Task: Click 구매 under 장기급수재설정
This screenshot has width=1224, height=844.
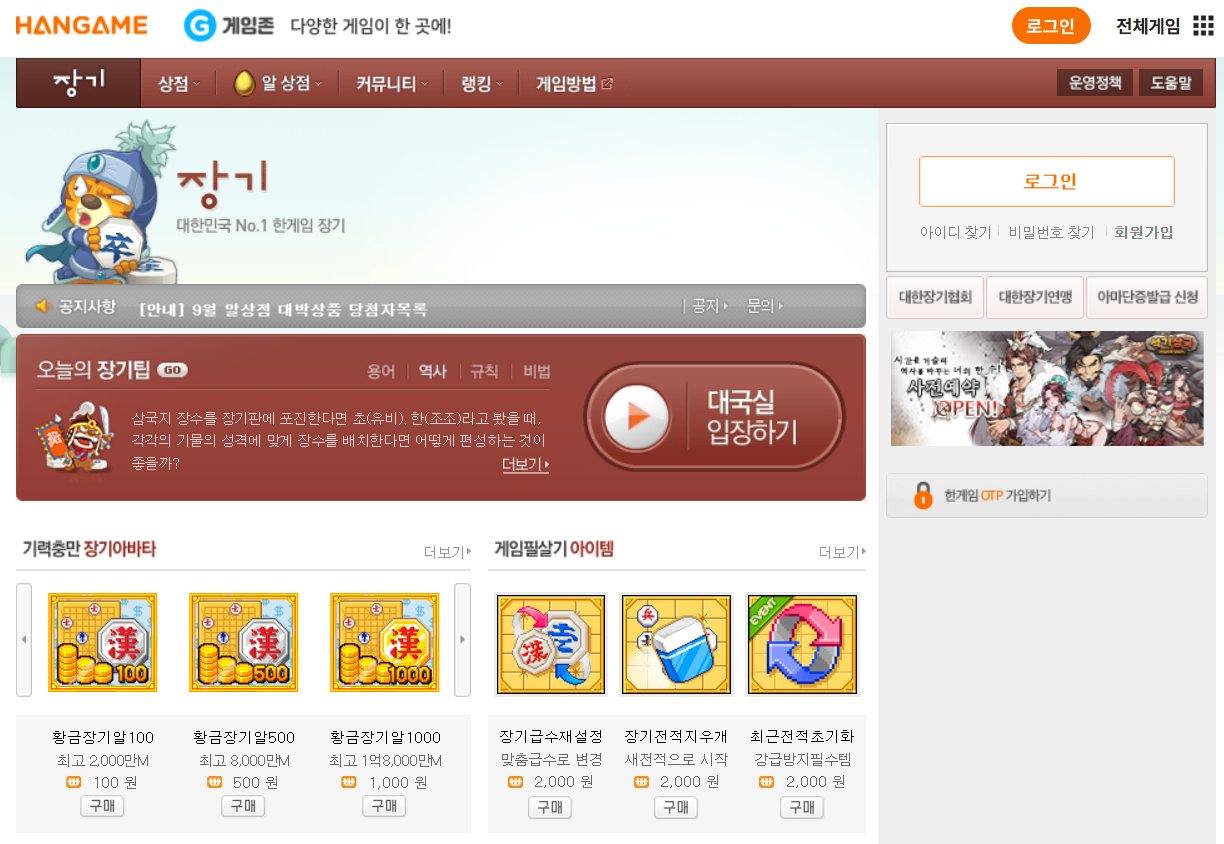Action: point(550,808)
